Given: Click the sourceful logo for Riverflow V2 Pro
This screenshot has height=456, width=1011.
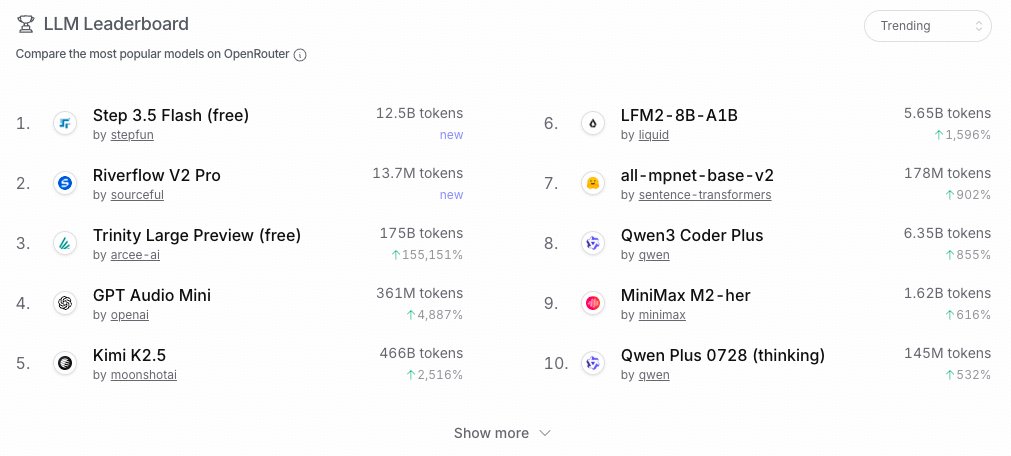Looking at the screenshot, I should tap(64, 183).
